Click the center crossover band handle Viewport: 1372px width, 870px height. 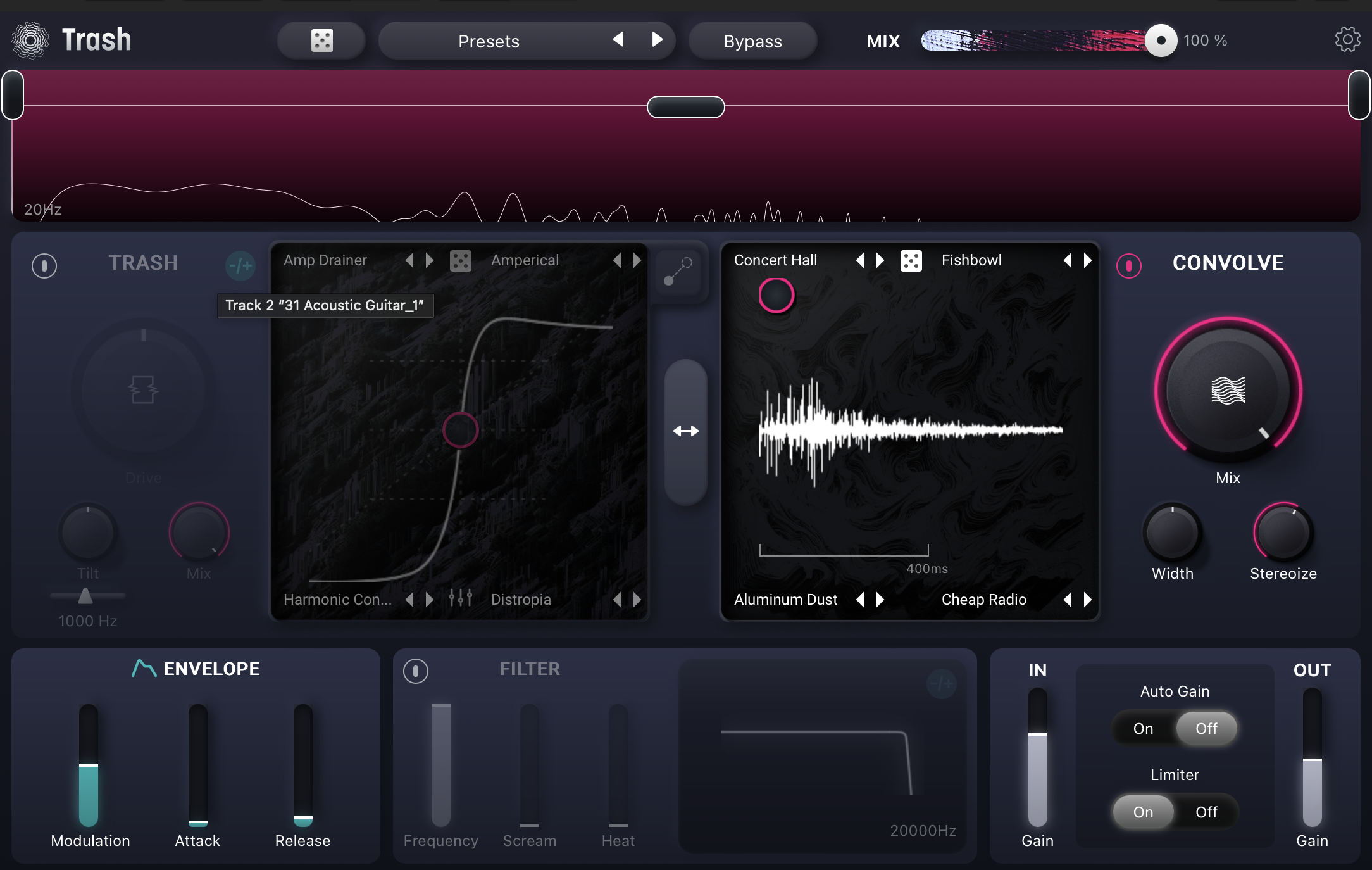(x=686, y=107)
